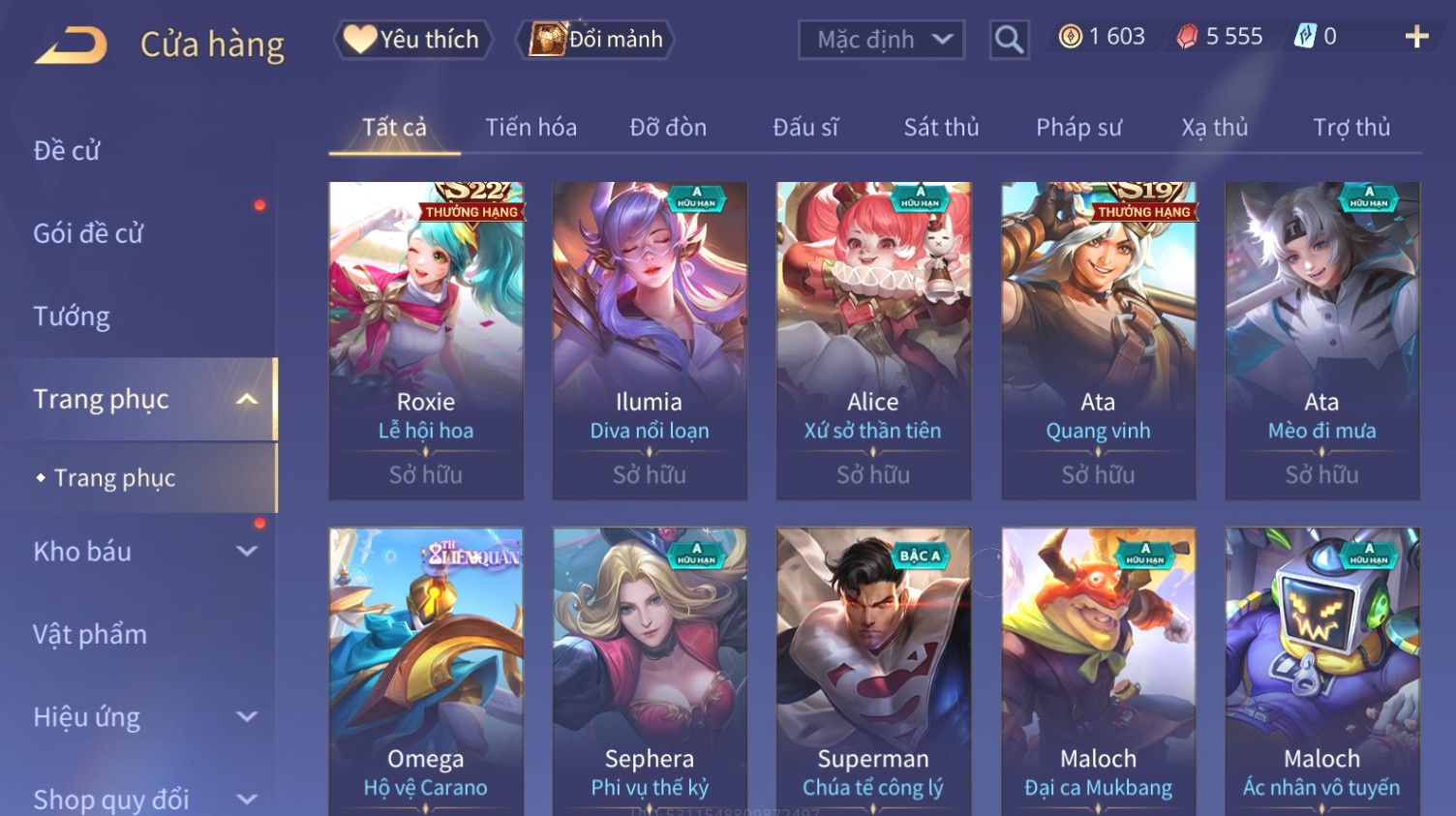This screenshot has width=1456, height=816.
Task: Open the search magnifier icon
Action: [1009, 40]
